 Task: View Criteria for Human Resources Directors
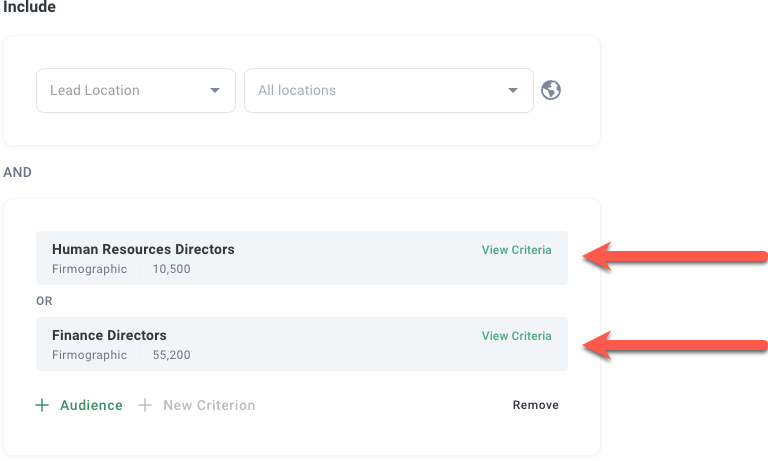coord(516,250)
